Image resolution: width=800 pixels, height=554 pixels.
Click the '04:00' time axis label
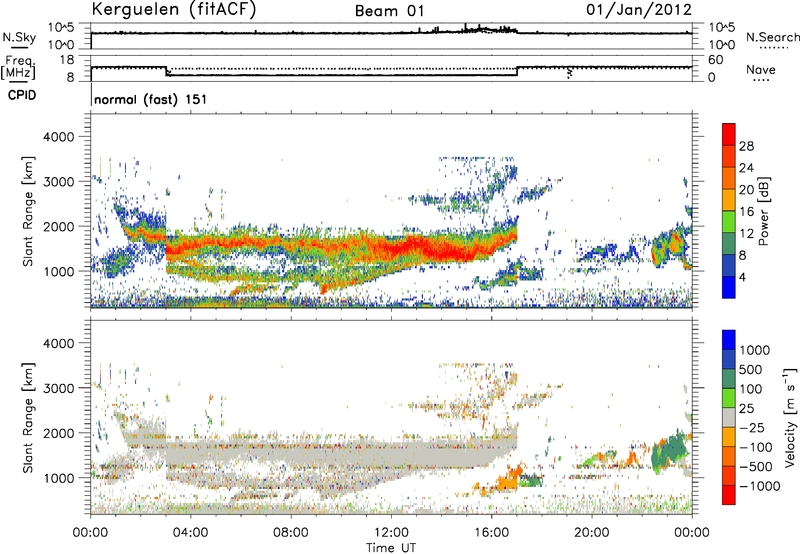(x=191, y=533)
